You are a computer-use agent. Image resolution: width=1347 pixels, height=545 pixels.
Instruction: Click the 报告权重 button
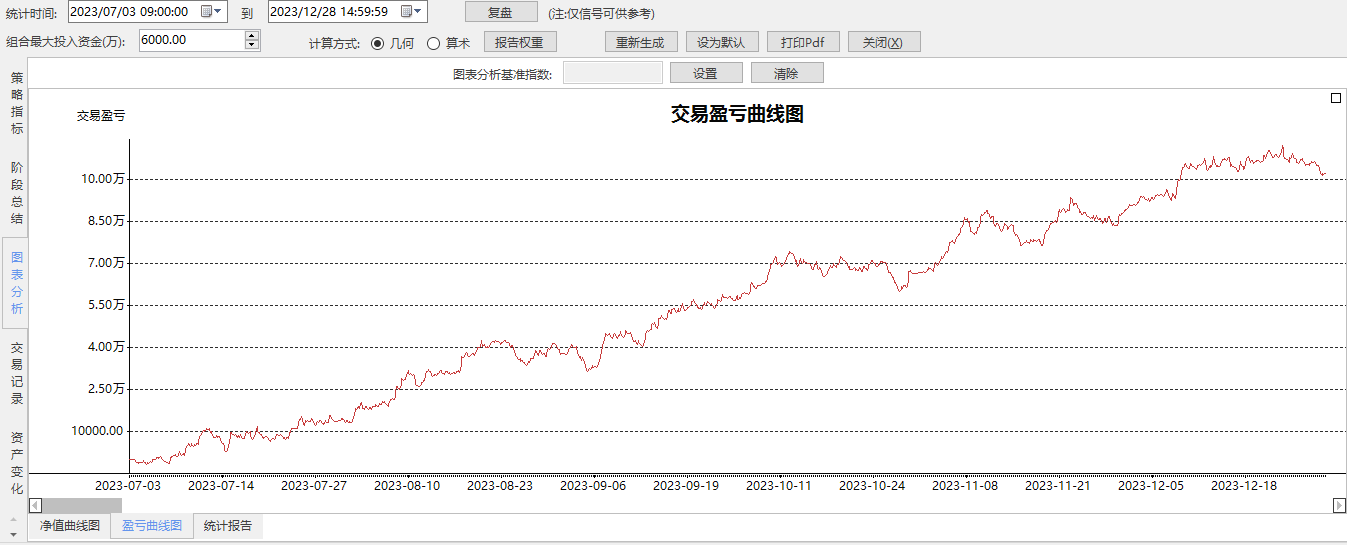point(520,42)
